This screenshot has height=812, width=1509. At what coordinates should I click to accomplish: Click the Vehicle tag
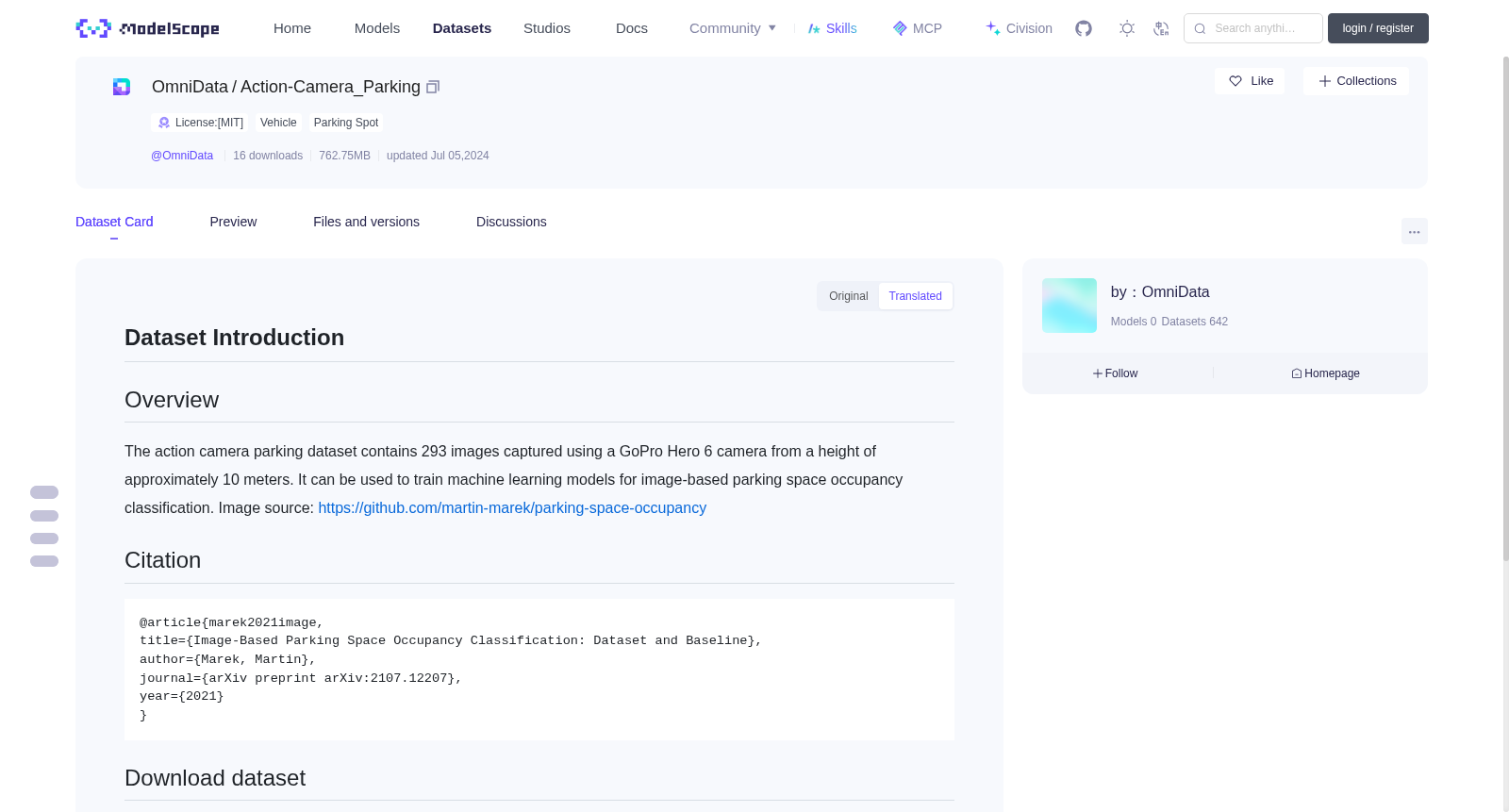(x=278, y=123)
